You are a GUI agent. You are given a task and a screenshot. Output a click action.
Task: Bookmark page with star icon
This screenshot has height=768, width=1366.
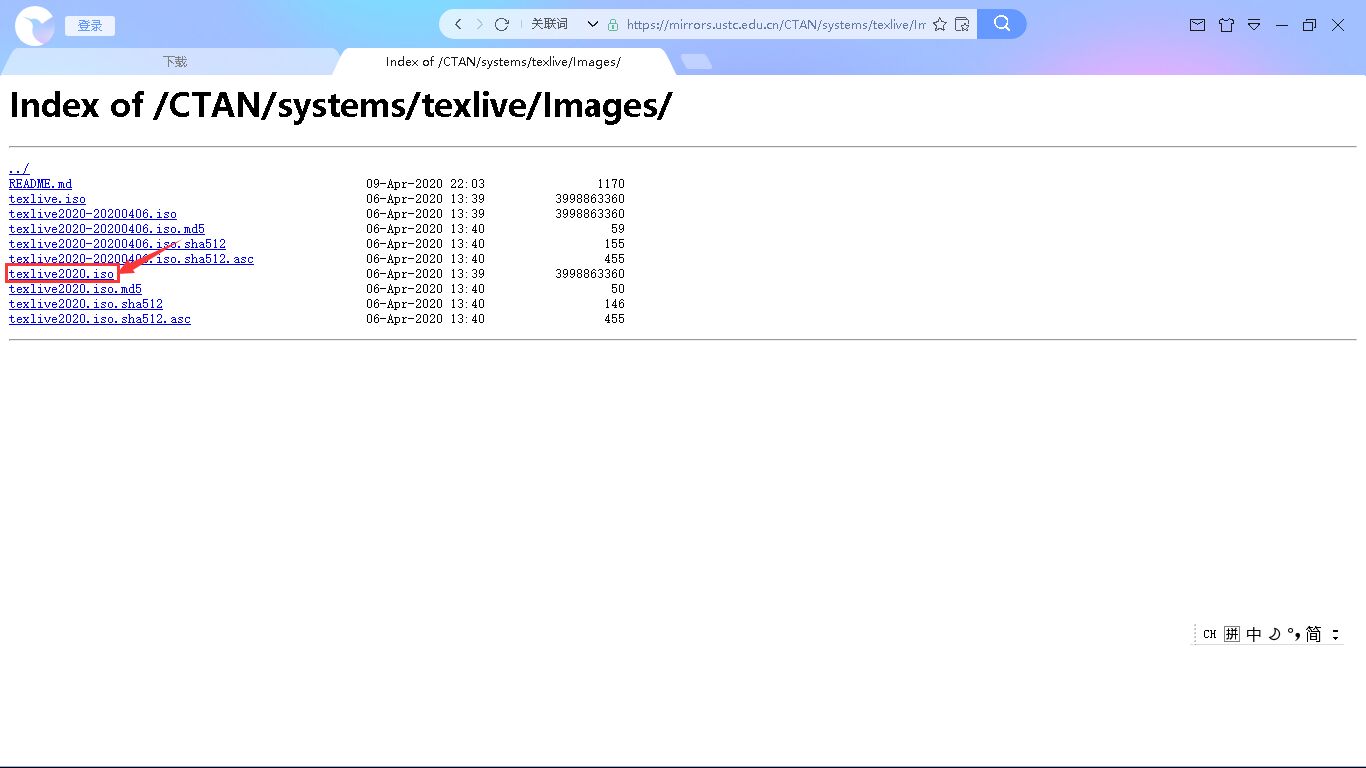click(940, 24)
